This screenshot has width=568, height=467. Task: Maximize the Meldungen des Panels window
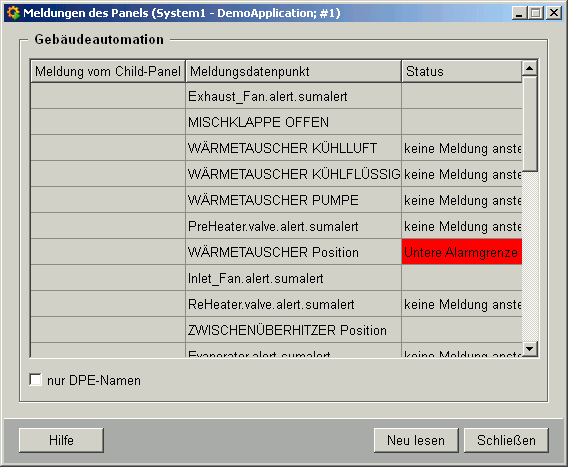(536, 13)
